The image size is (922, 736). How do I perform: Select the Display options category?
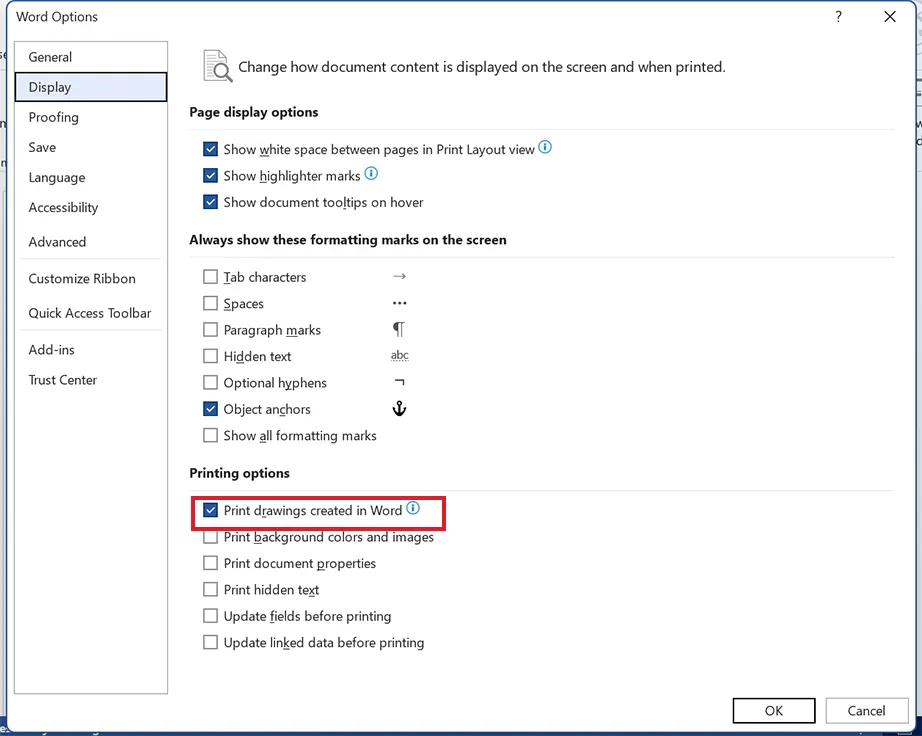pos(91,87)
